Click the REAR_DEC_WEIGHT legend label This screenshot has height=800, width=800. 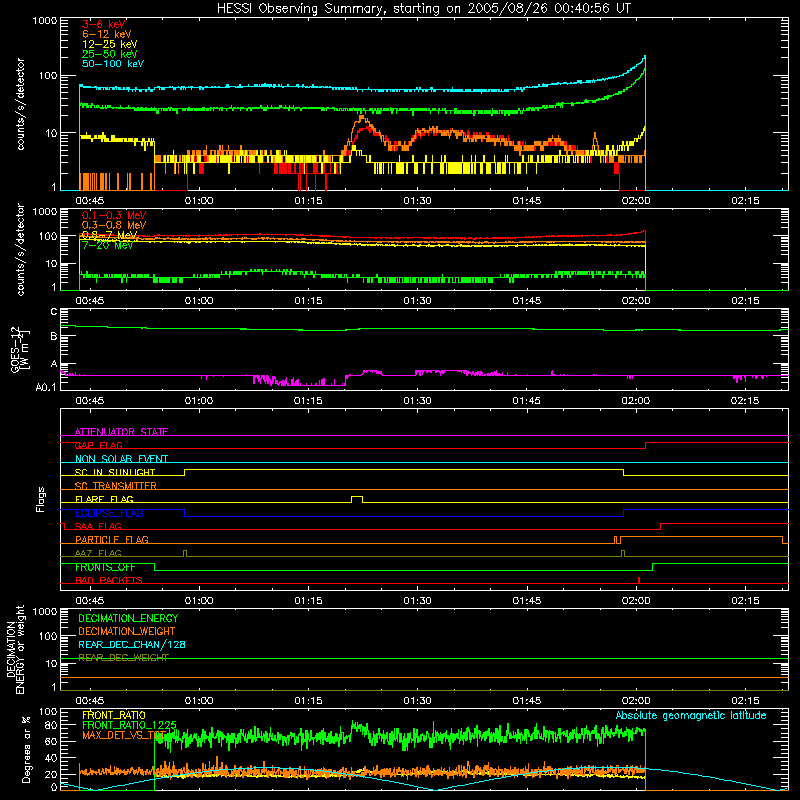[x=123, y=658]
